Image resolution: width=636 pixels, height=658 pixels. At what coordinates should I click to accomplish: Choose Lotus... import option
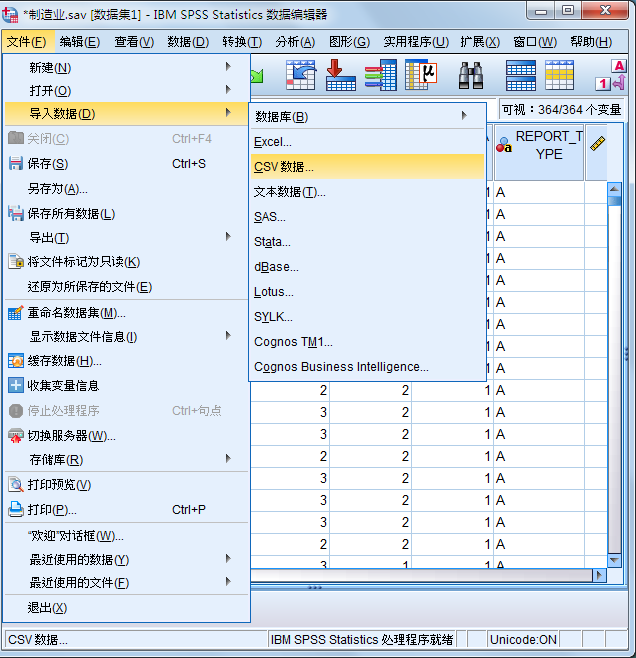(x=368, y=292)
